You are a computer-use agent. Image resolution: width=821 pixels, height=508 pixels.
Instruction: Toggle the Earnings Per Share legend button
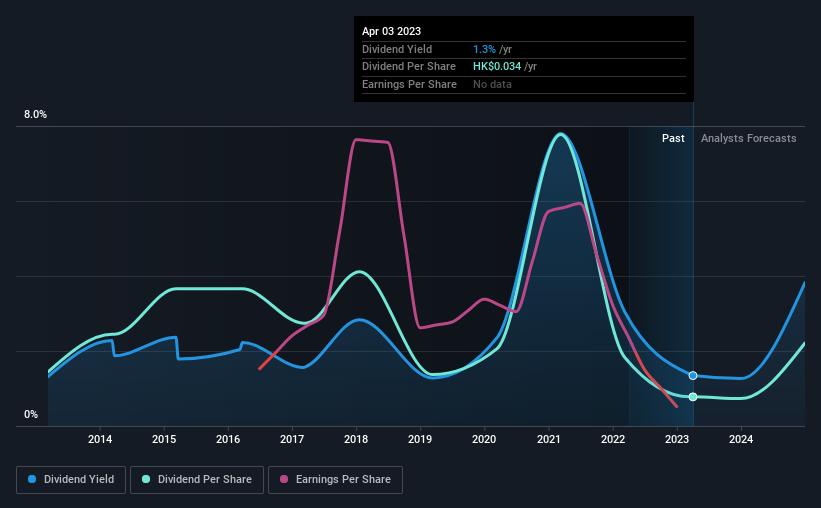[x=335, y=480]
